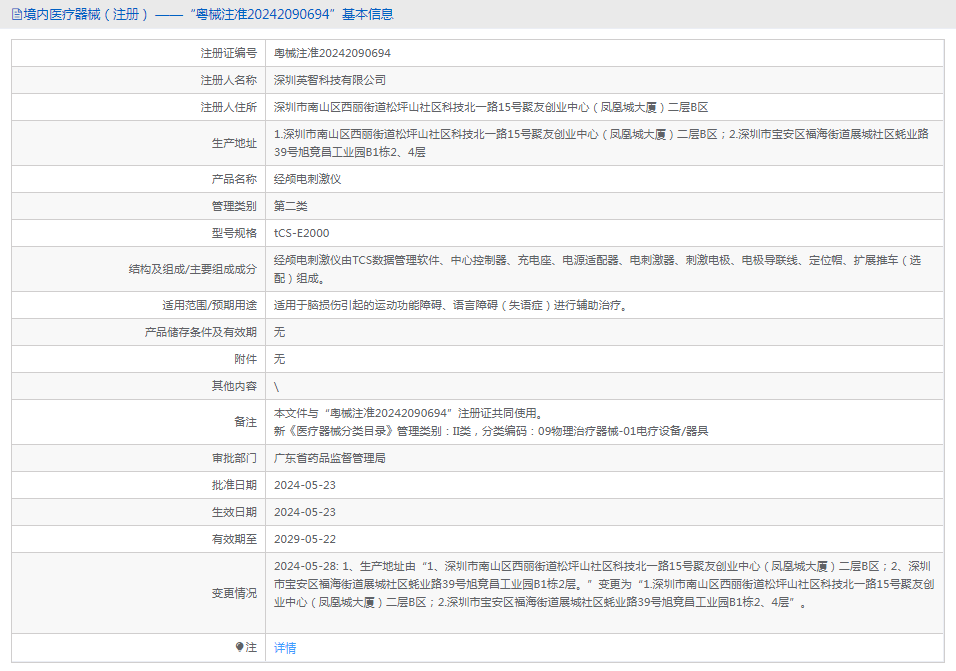Click the 变更情况 change record text
This screenshot has width=956, height=671.
point(604,584)
